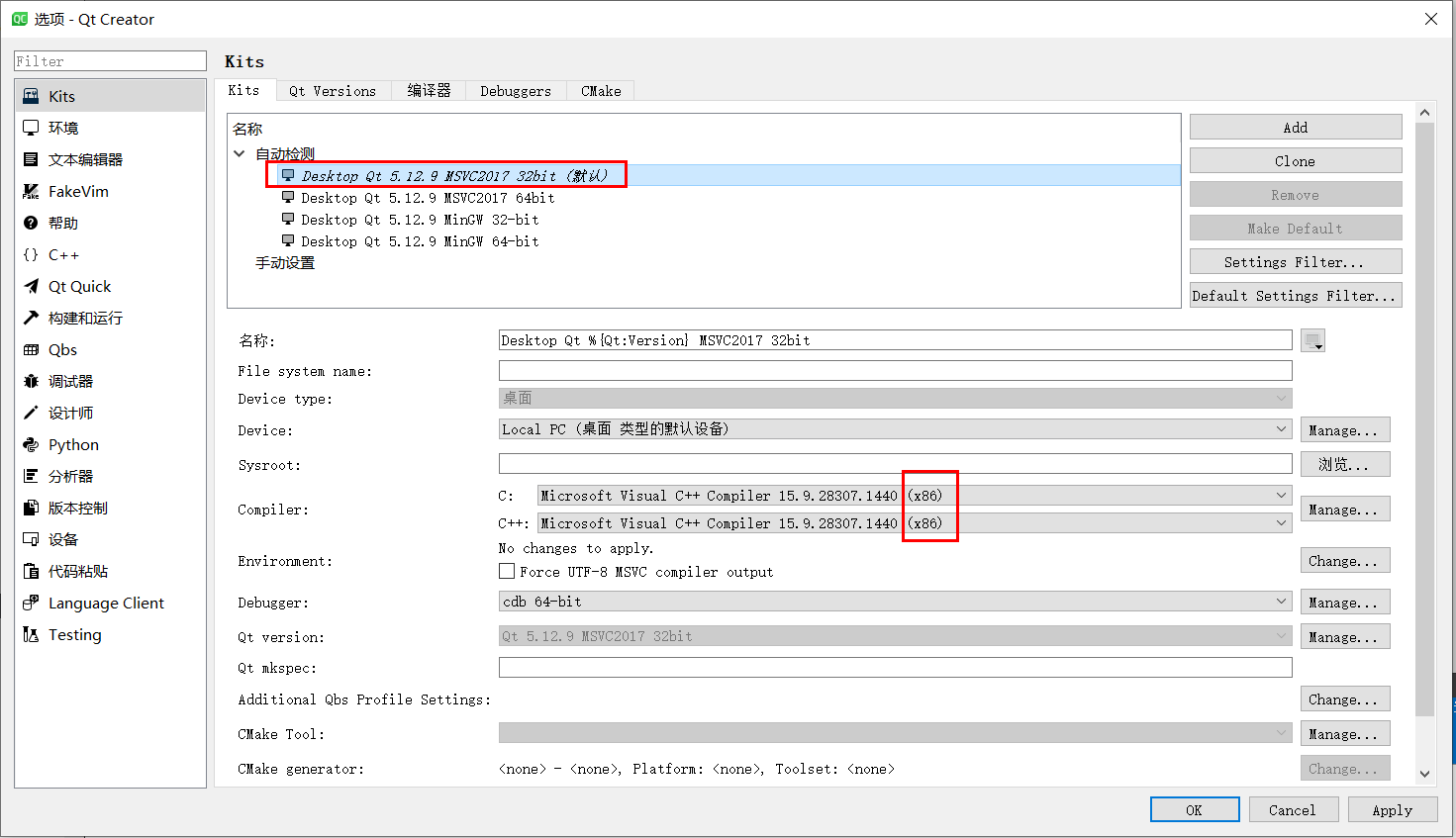The height and width of the screenshot is (838, 1456).
Task: Open the 环境 settings icon
Action: tap(30, 127)
